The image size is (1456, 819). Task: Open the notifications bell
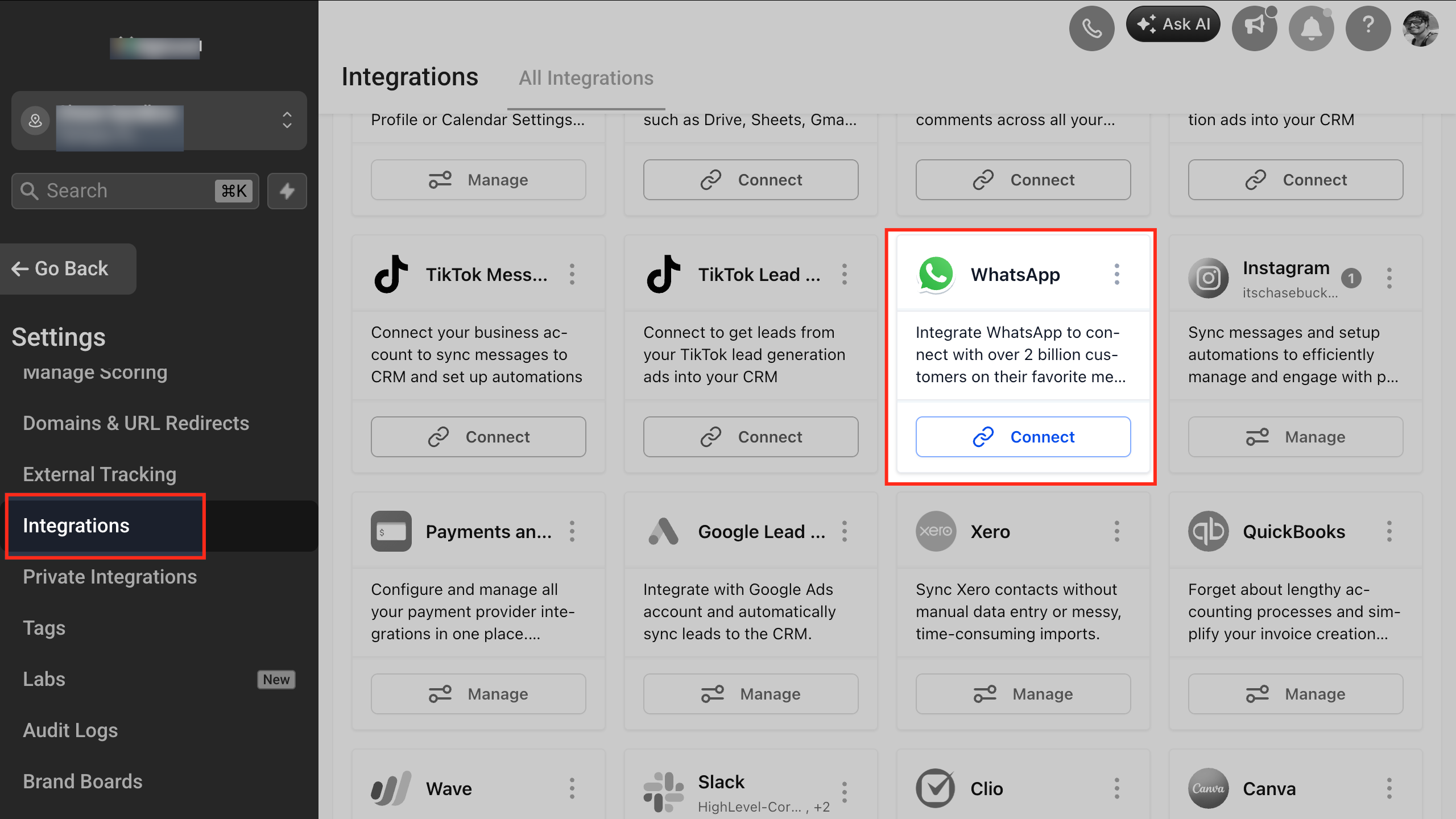pos(1311,28)
